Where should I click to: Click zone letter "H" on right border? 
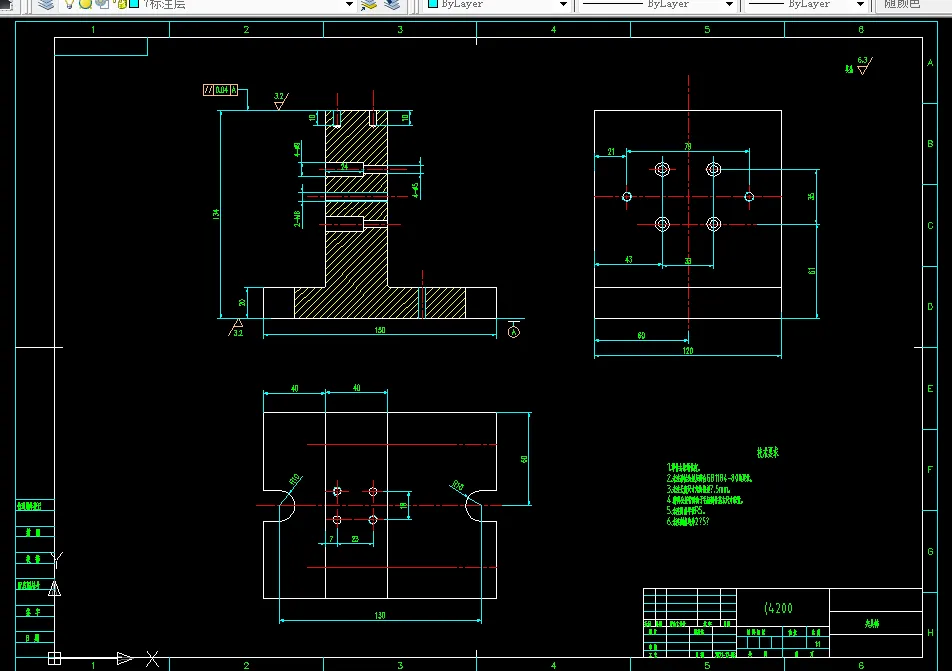click(930, 633)
